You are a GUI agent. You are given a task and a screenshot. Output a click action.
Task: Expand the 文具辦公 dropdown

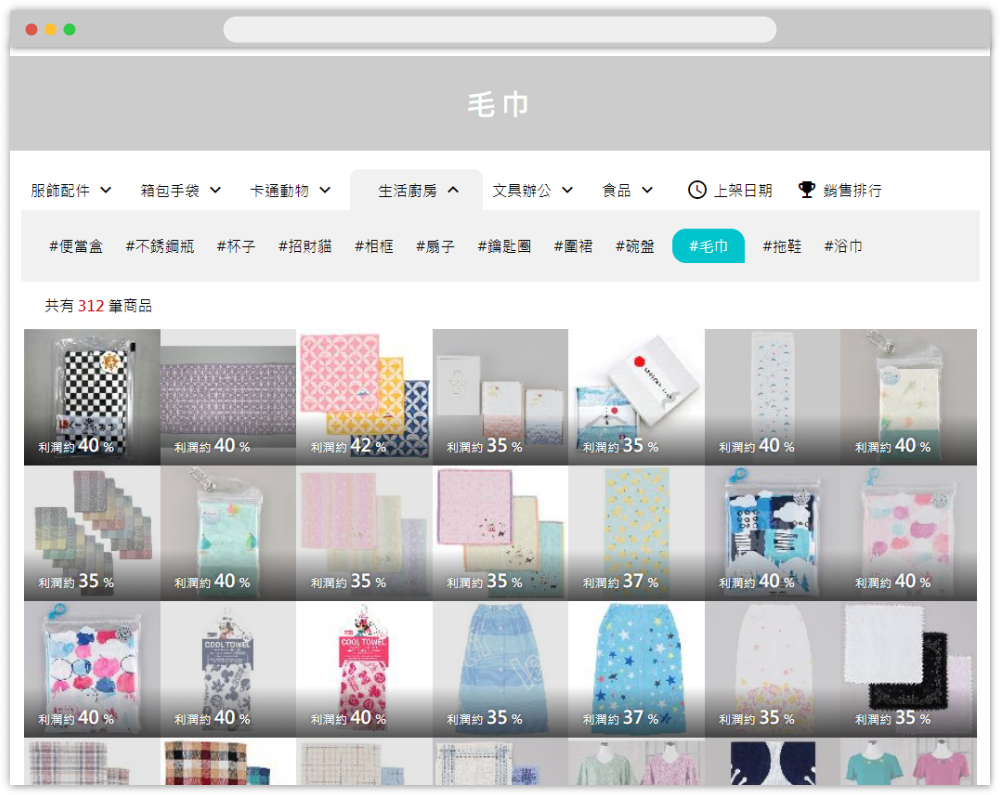point(533,190)
